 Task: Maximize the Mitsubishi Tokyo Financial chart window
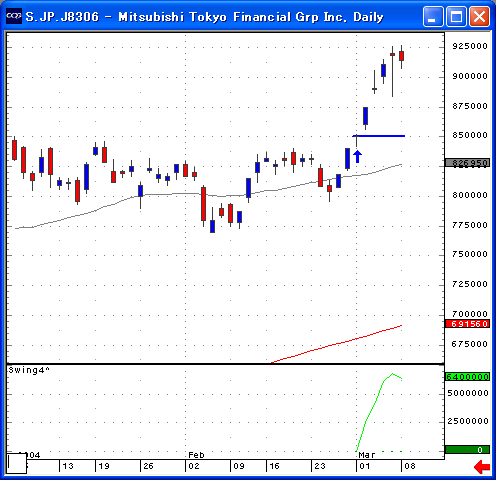[x=456, y=16]
